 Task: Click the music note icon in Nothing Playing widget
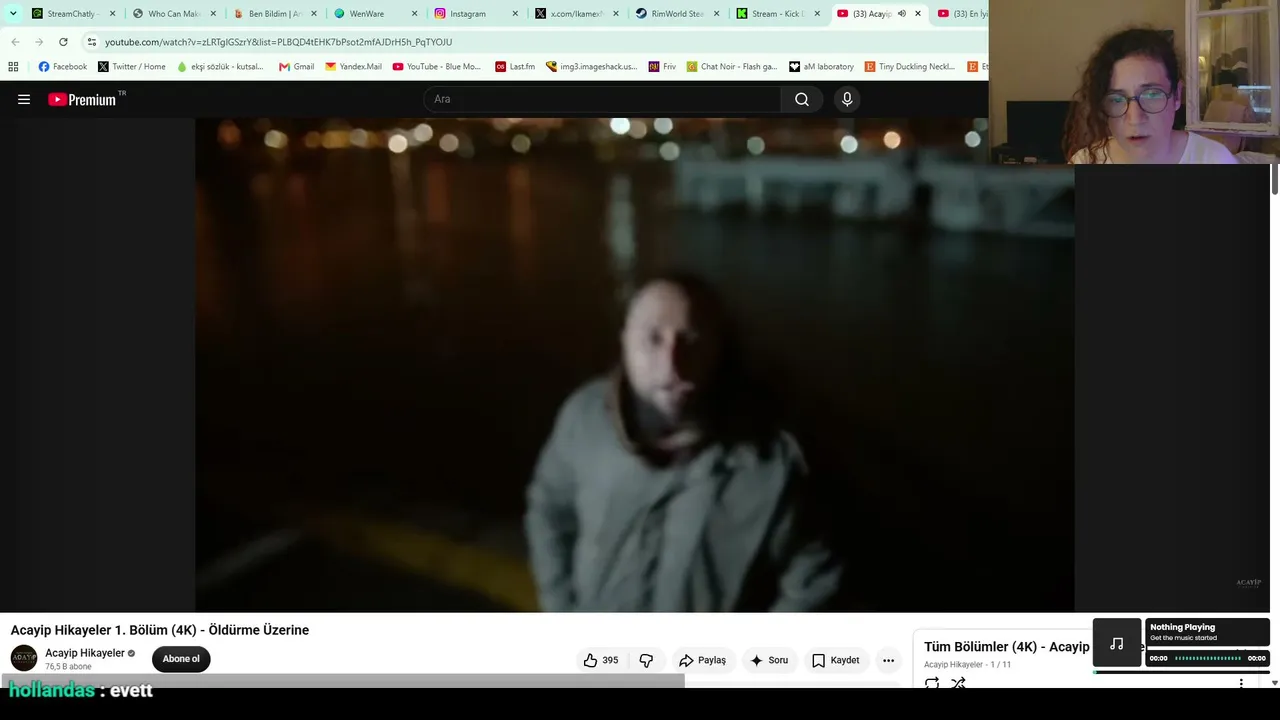pos(1117,643)
